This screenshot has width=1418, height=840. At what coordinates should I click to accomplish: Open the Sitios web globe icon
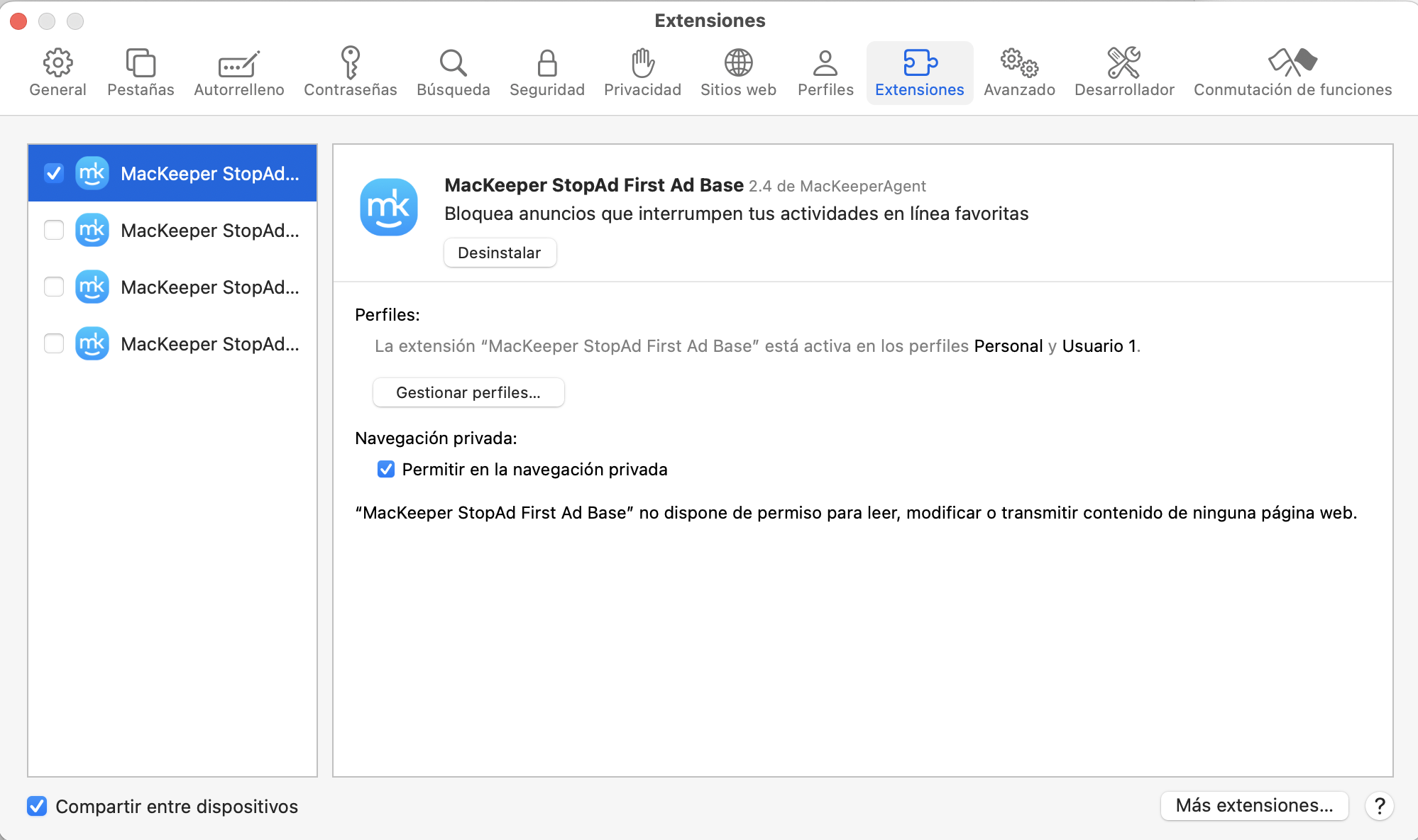[737, 71]
